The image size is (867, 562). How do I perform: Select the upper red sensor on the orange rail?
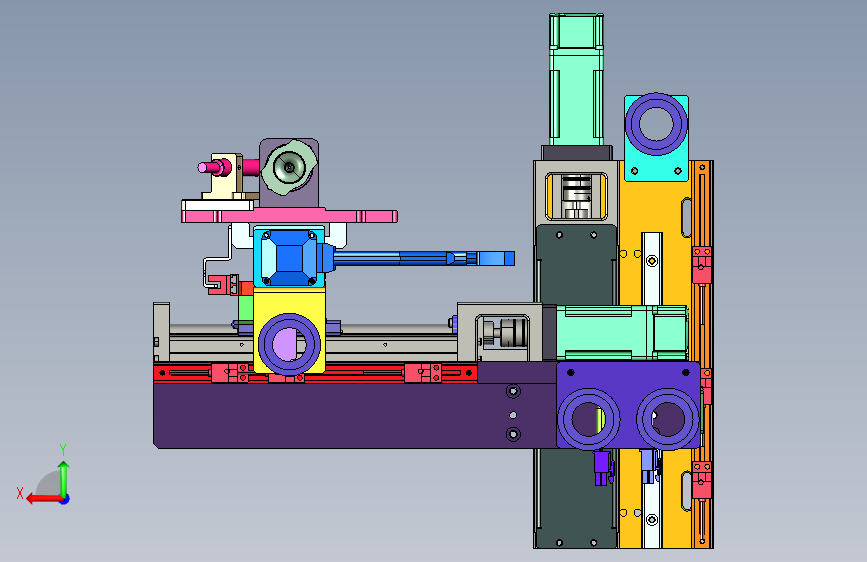702,265
